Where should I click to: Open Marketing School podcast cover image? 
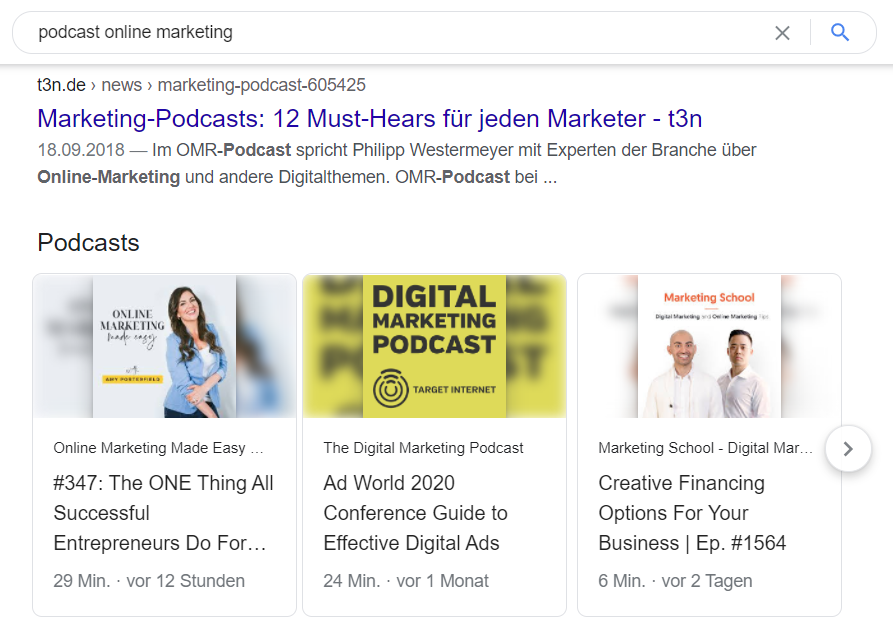point(710,346)
